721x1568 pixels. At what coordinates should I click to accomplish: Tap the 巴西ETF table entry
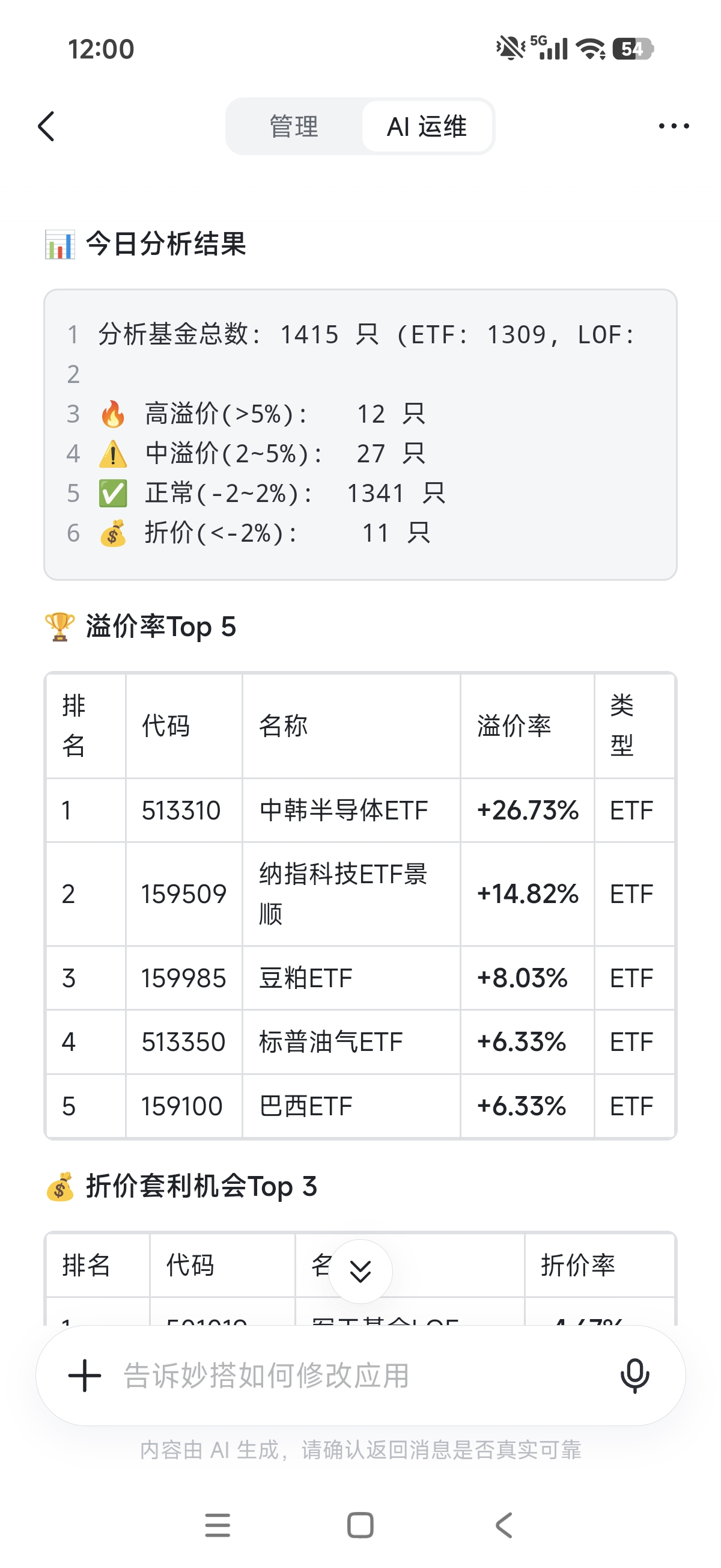pos(306,1107)
